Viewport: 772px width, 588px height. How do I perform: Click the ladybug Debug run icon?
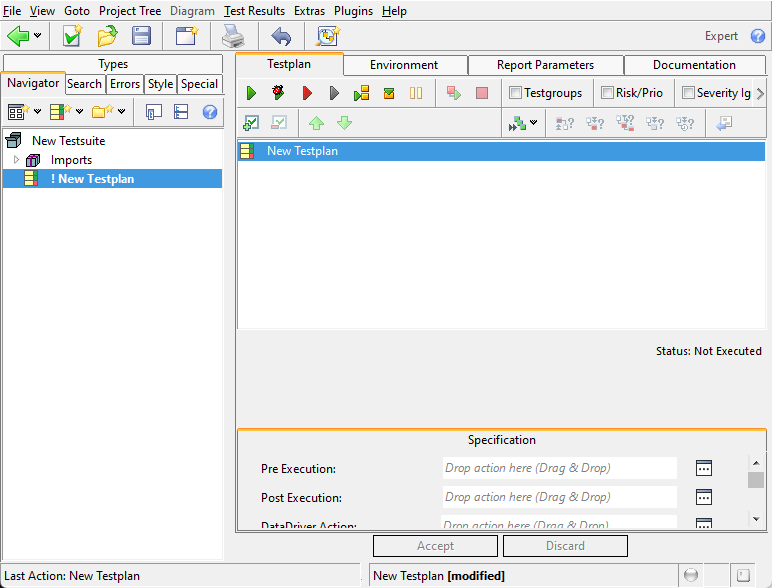[x=278, y=93]
